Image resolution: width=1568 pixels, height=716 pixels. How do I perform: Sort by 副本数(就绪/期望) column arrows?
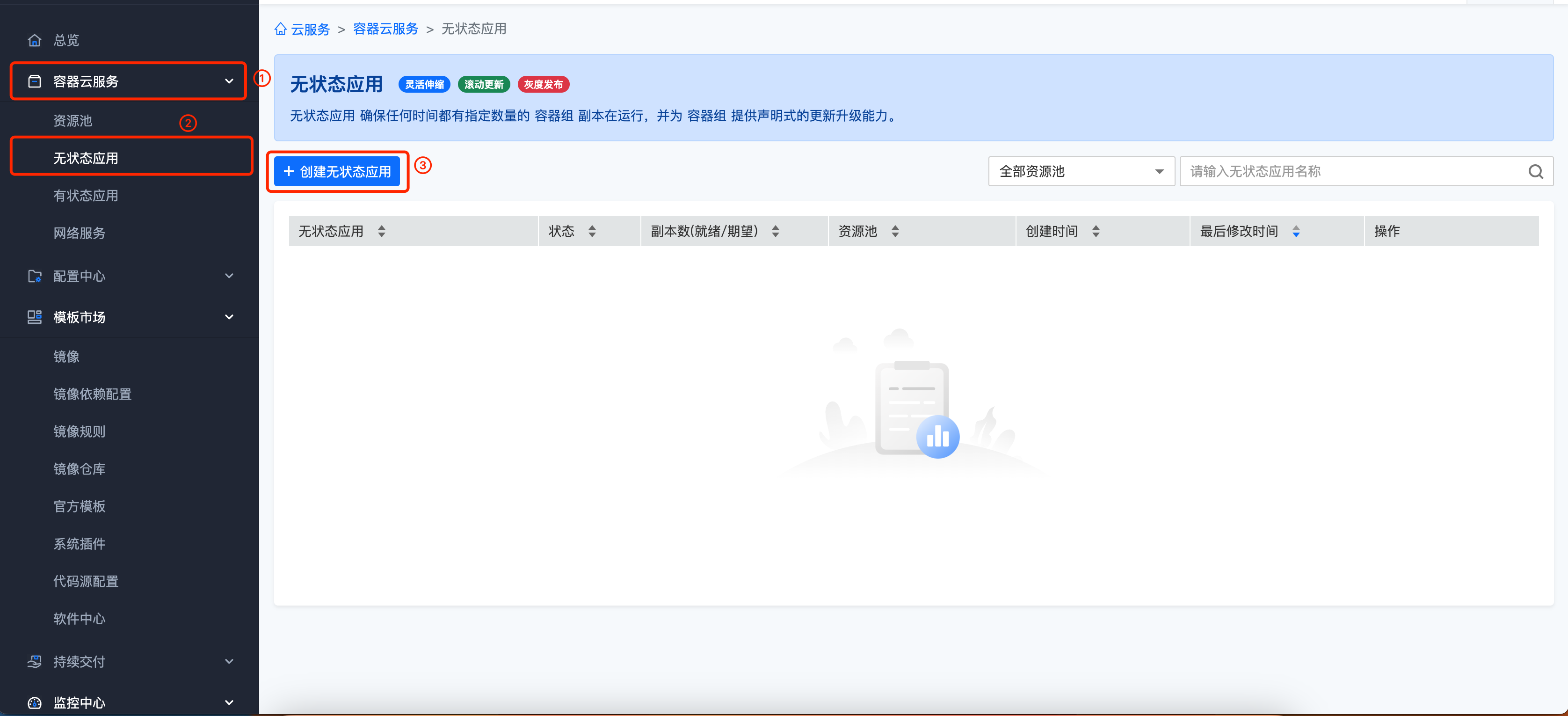[x=776, y=231]
